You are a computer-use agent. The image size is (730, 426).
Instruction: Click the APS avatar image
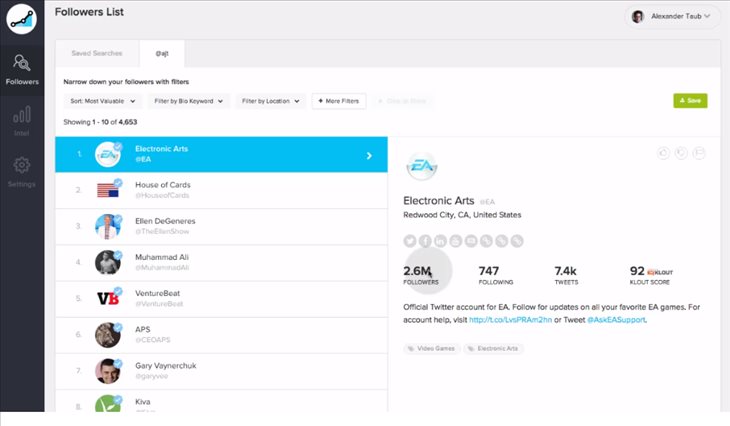click(108, 335)
